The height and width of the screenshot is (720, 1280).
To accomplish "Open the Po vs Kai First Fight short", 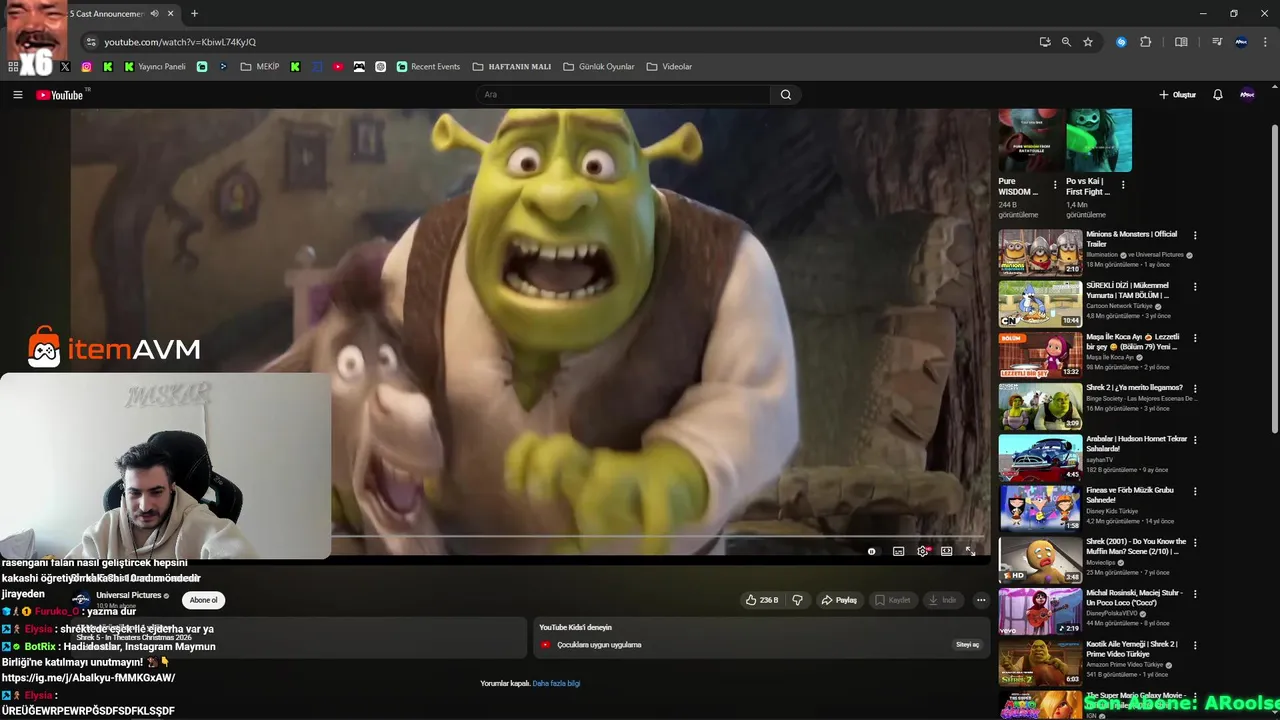I will pyautogui.click(x=1099, y=141).
